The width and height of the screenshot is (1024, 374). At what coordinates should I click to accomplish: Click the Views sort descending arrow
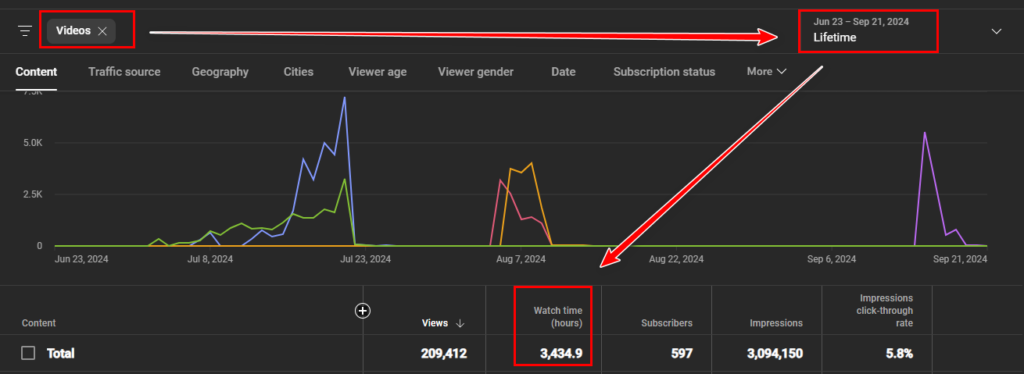[x=460, y=323]
